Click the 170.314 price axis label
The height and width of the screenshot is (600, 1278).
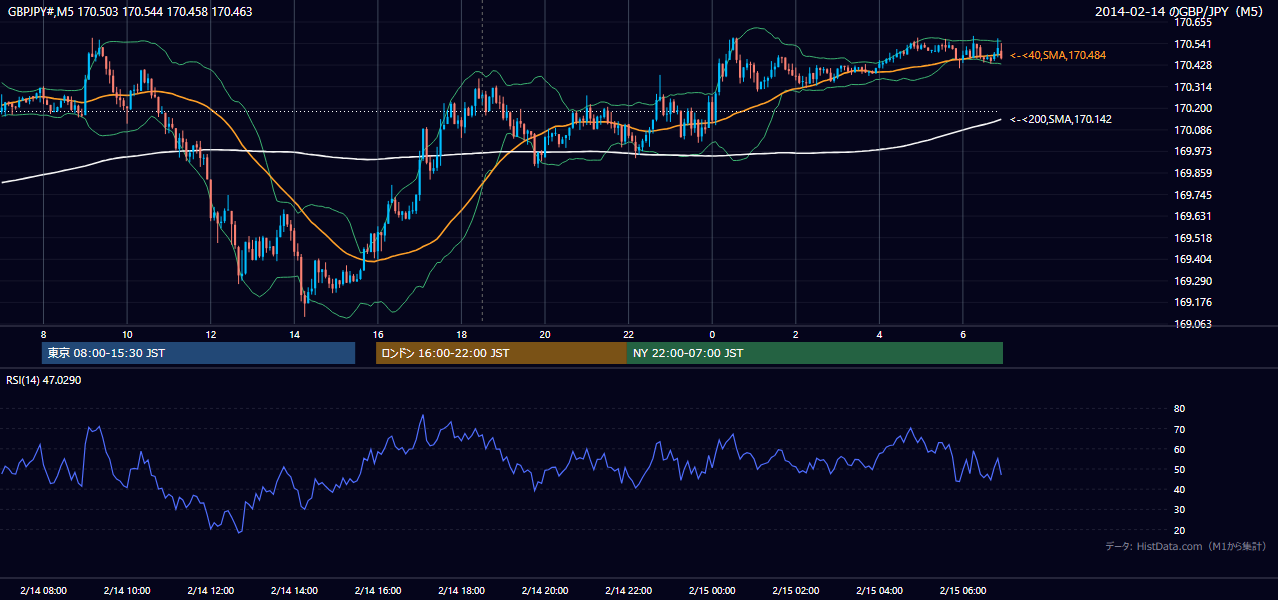[1193, 87]
